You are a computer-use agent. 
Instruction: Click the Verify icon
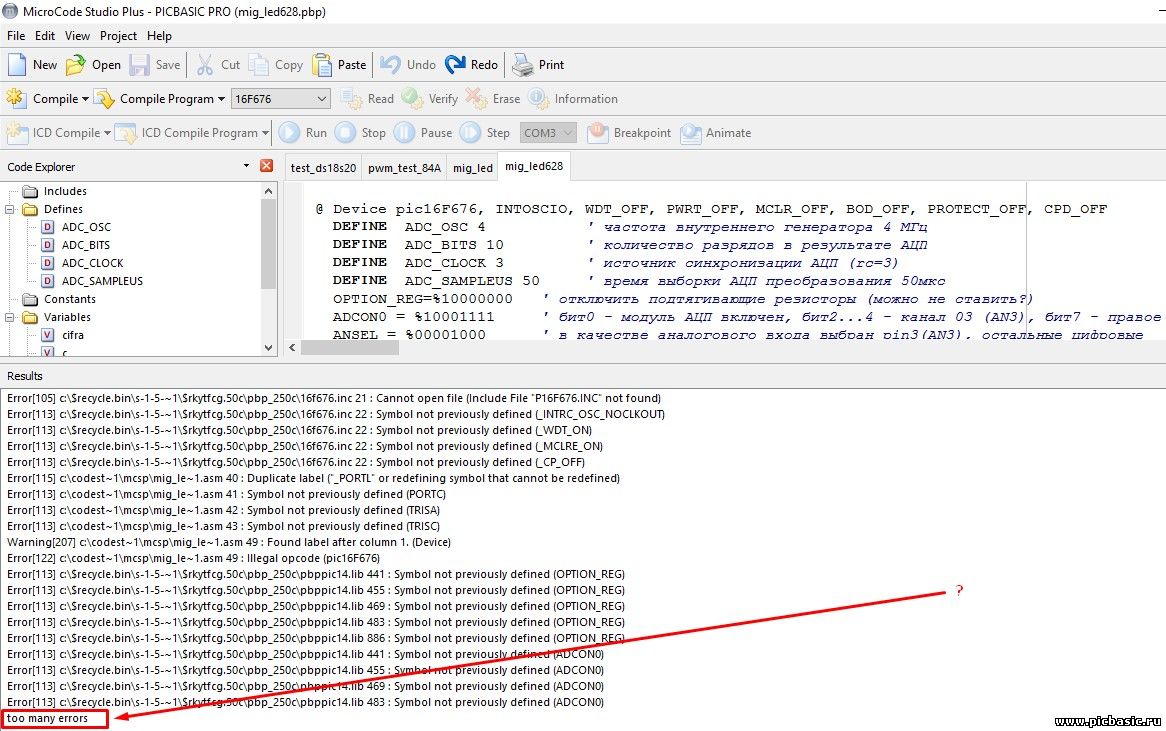(412, 98)
